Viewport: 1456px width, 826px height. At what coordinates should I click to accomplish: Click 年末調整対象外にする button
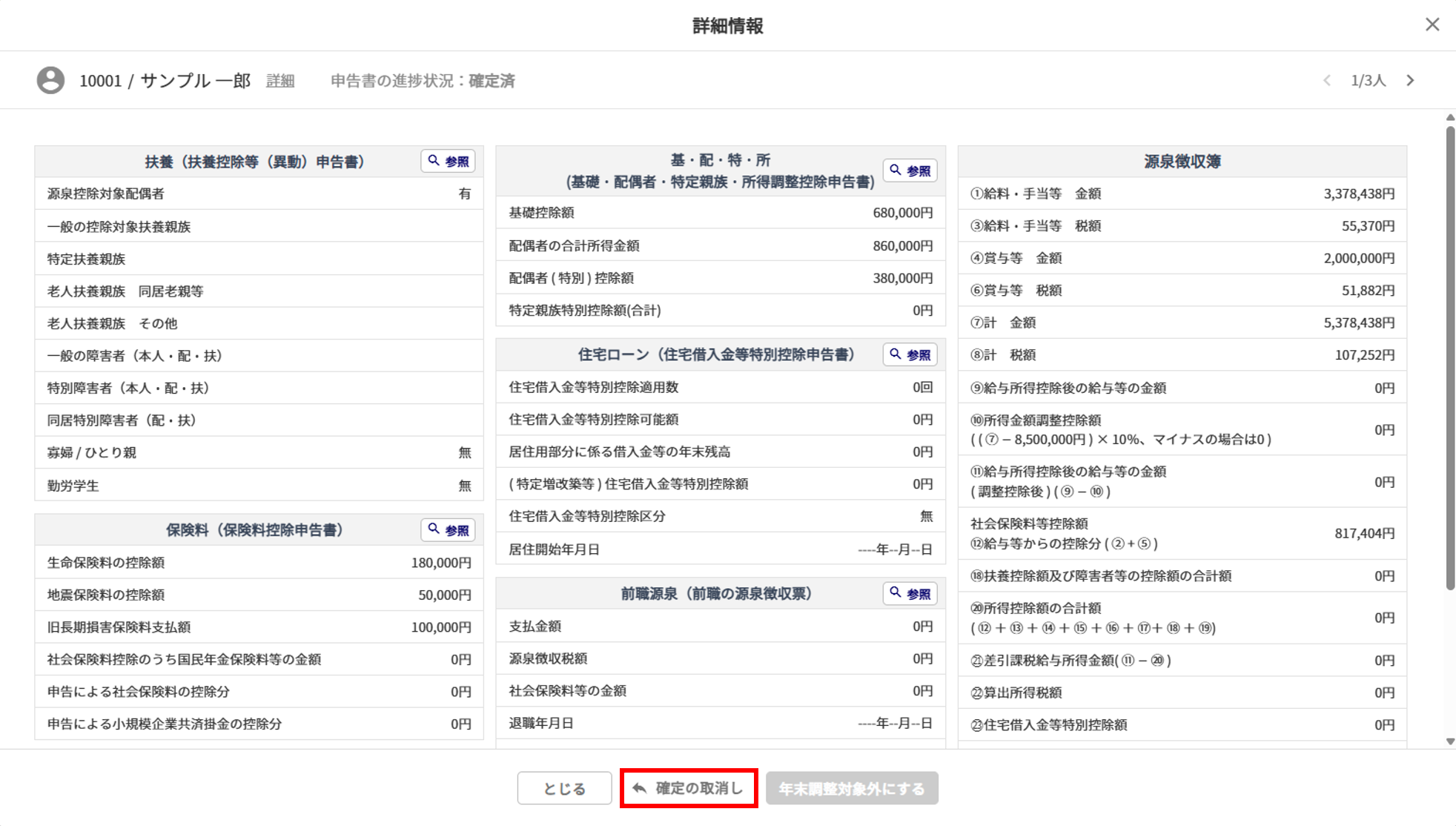tap(852, 788)
